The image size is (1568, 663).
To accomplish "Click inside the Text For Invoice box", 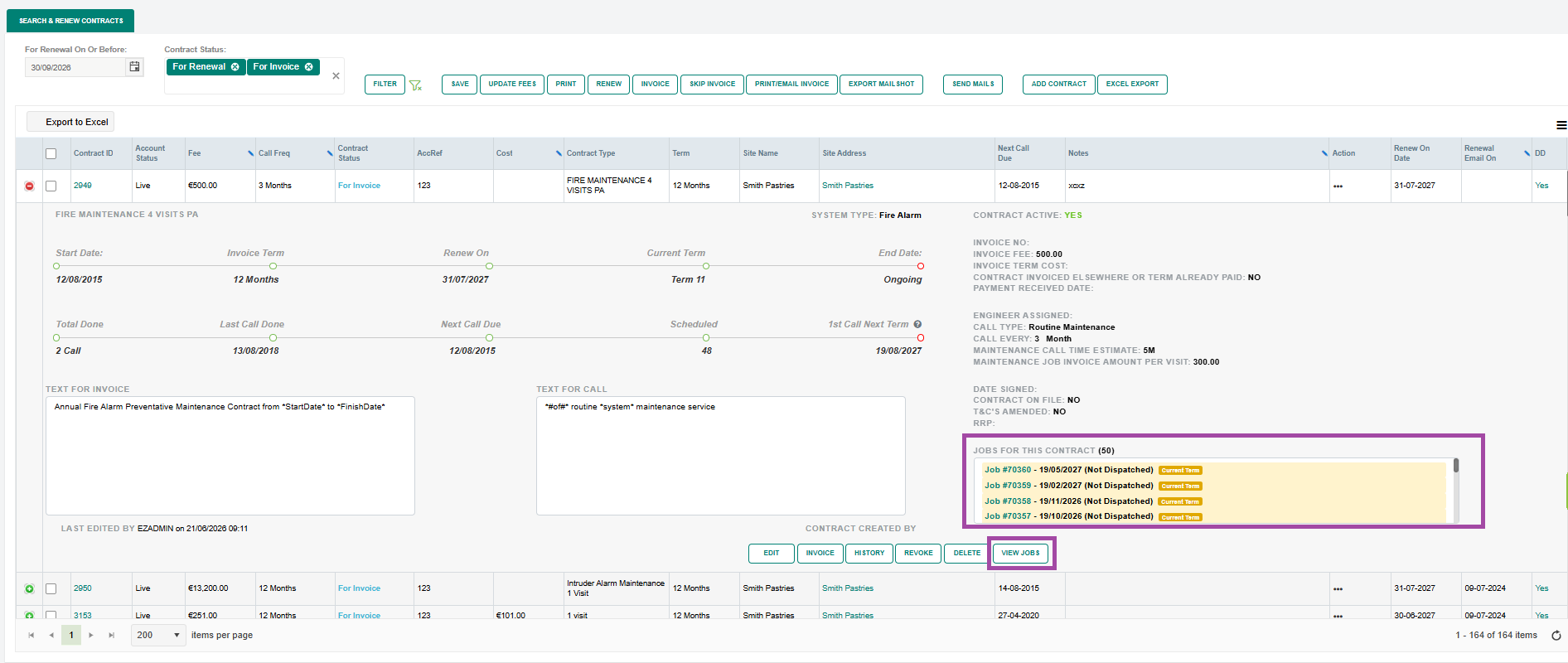I will click(x=230, y=456).
